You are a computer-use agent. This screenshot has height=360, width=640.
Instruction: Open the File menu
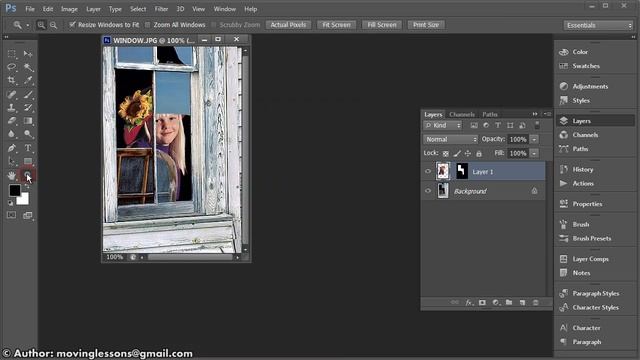click(x=30, y=9)
